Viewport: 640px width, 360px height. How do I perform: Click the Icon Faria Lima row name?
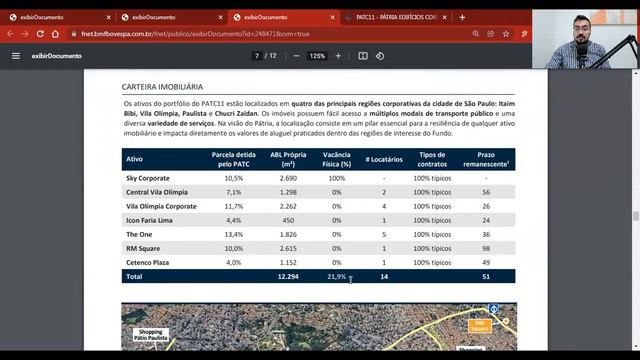pyautogui.click(x=149, y=220)
